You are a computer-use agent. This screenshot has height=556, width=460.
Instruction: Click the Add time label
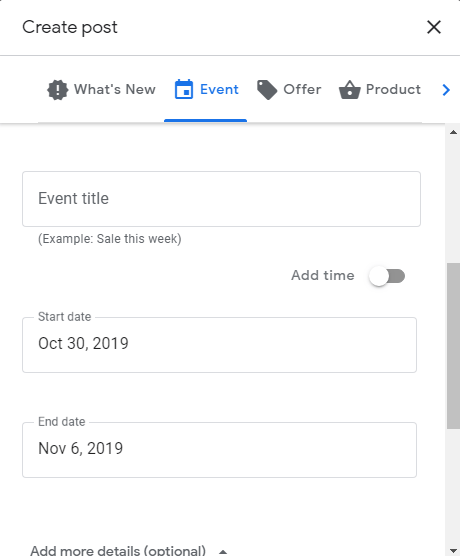[x=323, y=276]
